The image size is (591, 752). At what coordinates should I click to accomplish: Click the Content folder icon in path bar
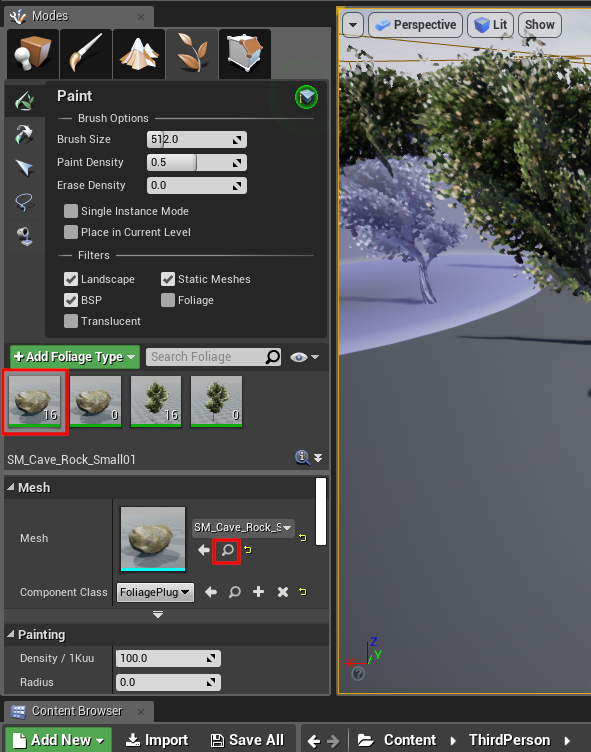pyautogui.click(x=366, y=740)
